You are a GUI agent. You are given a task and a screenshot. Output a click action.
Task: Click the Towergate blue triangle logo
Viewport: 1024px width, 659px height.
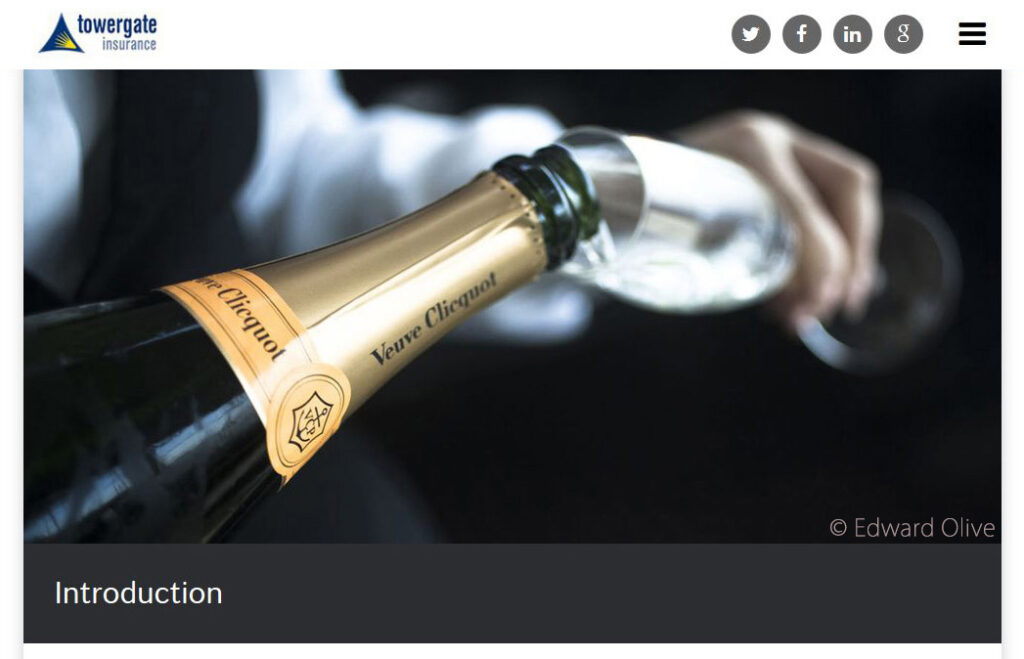coord(61,33)
